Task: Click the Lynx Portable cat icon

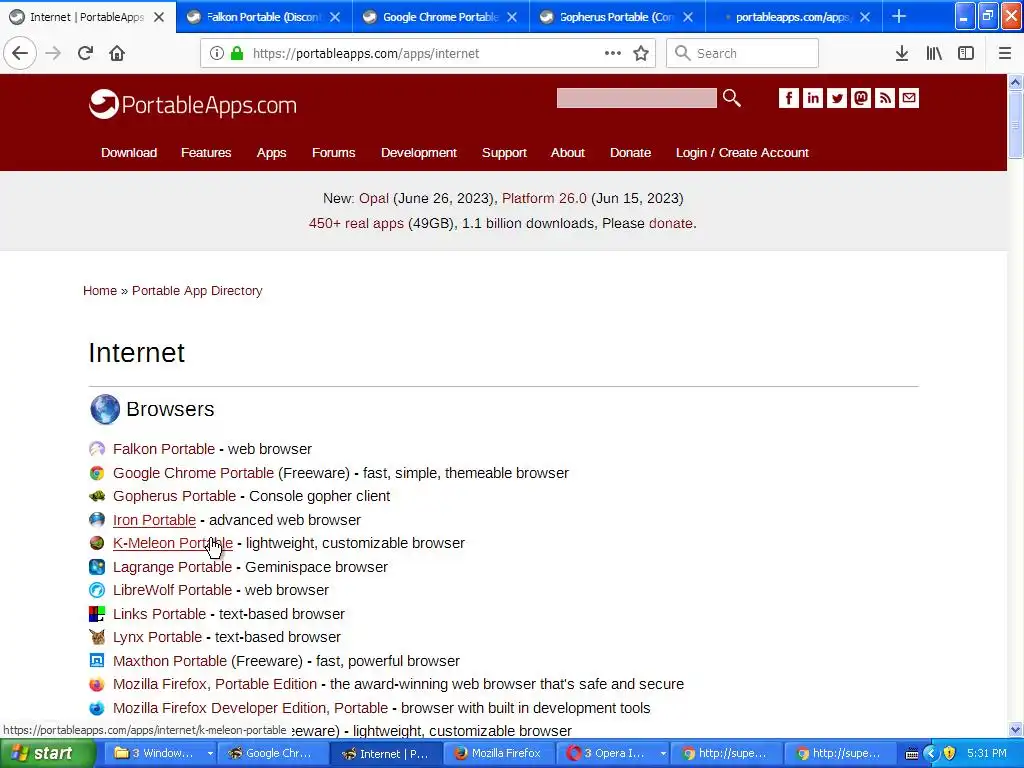Action: tap(97, 637)
